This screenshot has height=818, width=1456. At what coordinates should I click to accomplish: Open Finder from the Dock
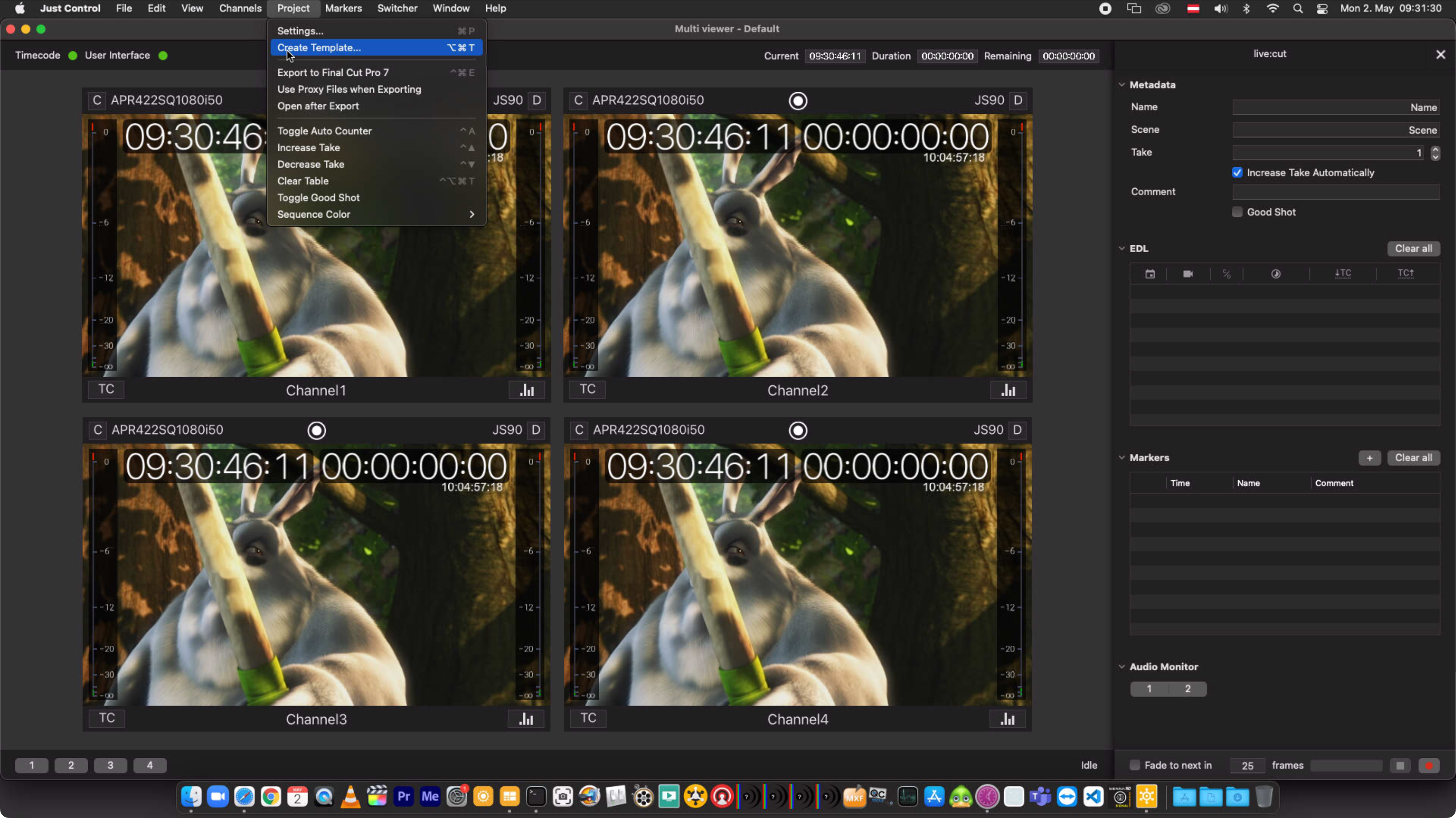pyautogui.click(x=191, y=796)
